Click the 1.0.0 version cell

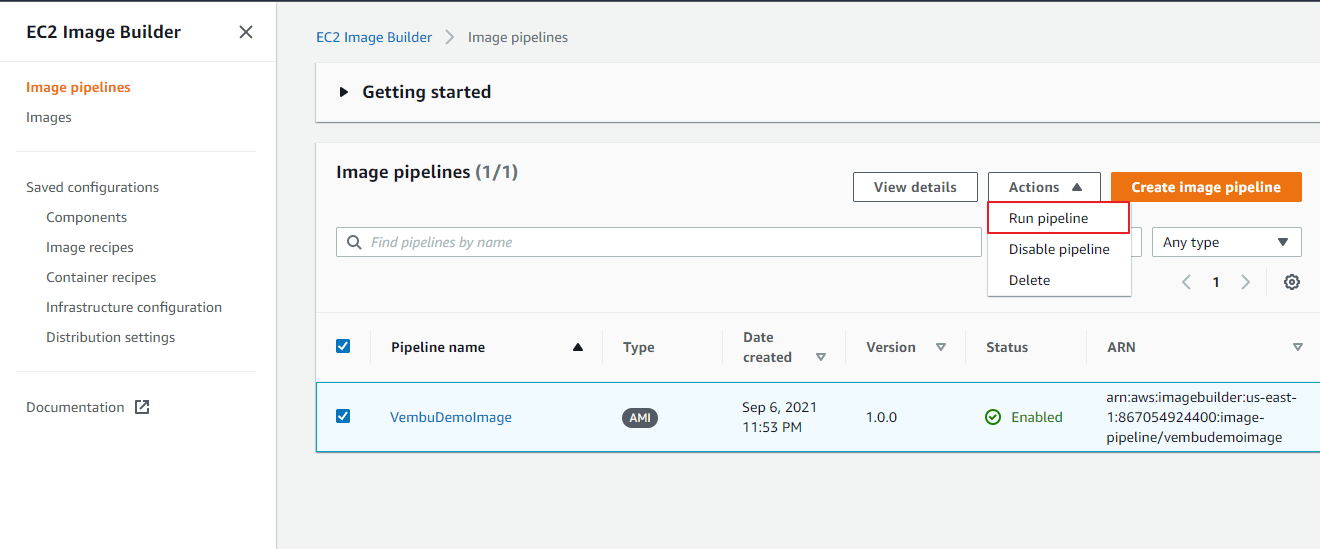[882, 417]
